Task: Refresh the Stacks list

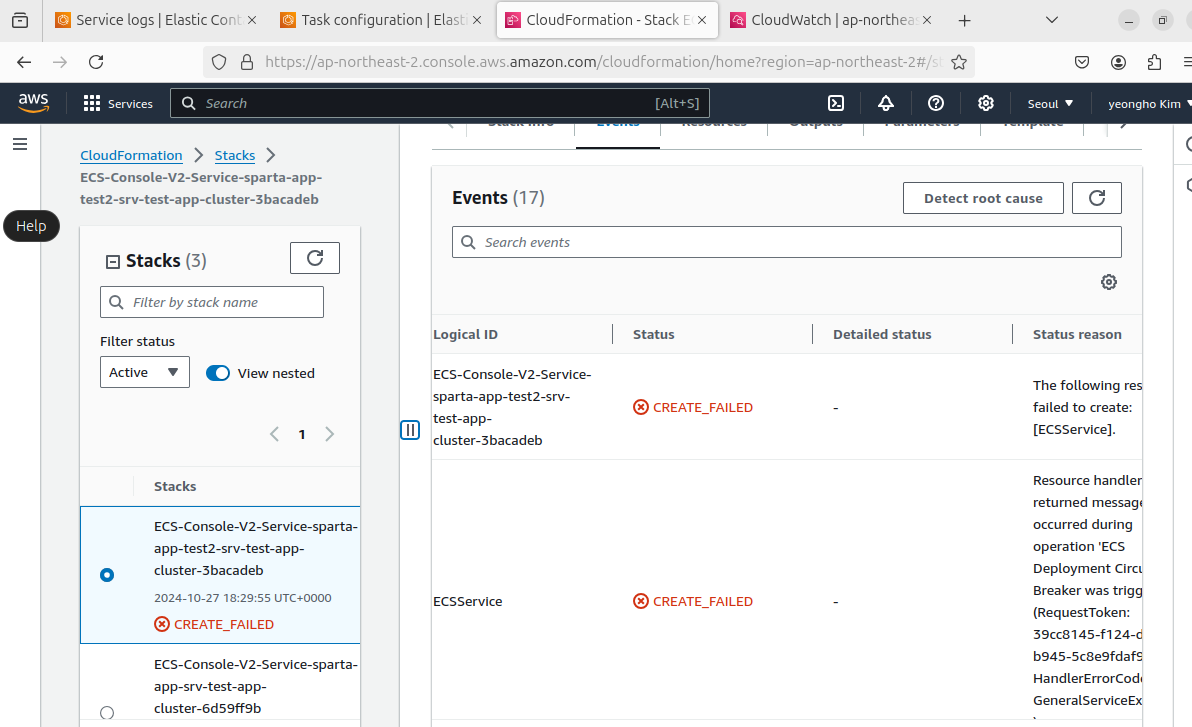Action: coord(315,258)
